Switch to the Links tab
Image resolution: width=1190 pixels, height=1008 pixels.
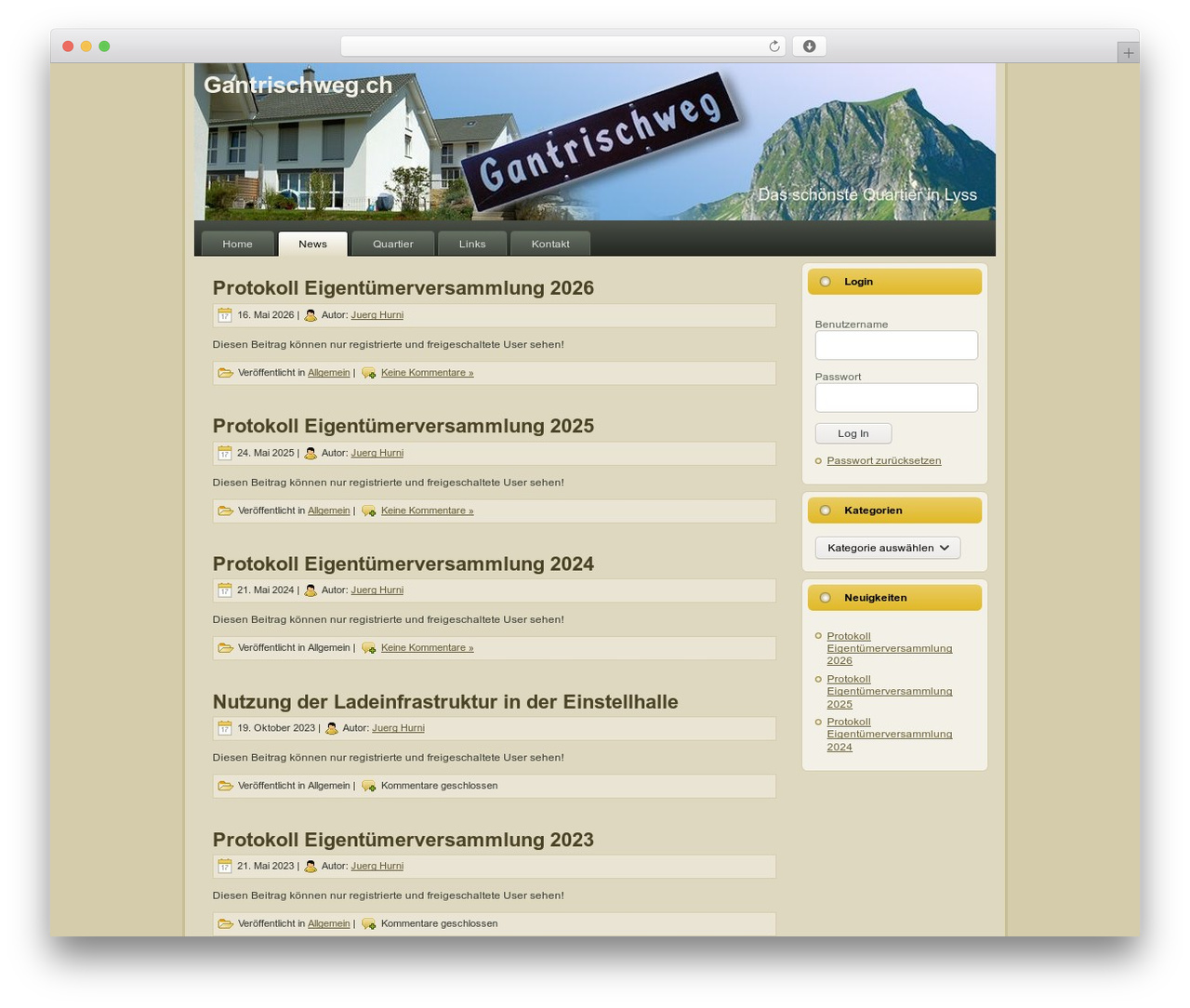coord(472,244)
